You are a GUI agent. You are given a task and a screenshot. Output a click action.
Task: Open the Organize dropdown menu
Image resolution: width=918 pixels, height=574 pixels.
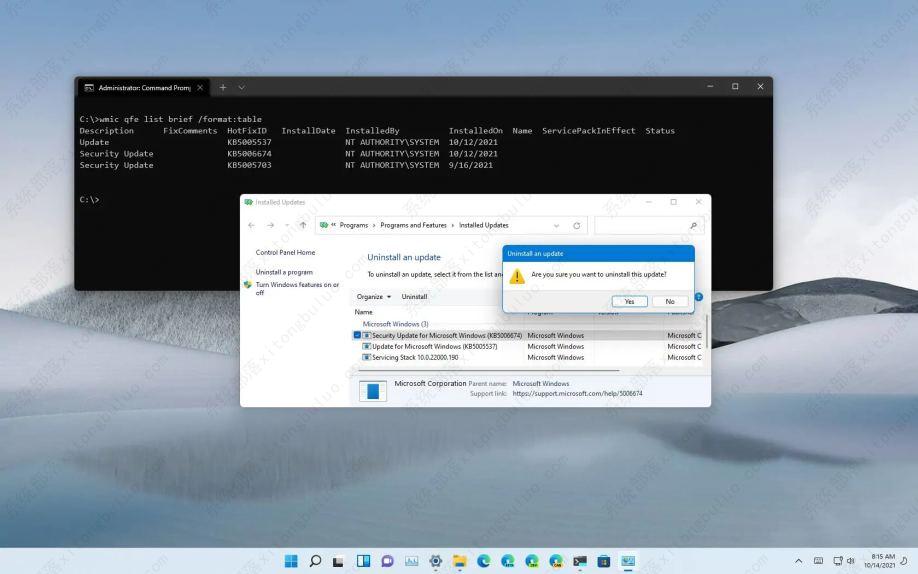(373, 297)
